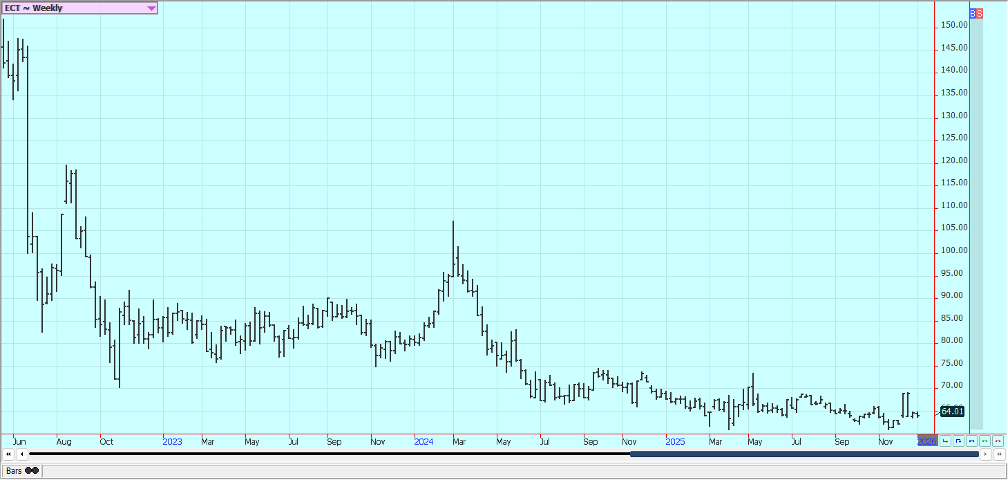The width and height of the screenshot is (1008, 480).
Task: Jump to chart end with double-right arrow
Action: (999, 454)
